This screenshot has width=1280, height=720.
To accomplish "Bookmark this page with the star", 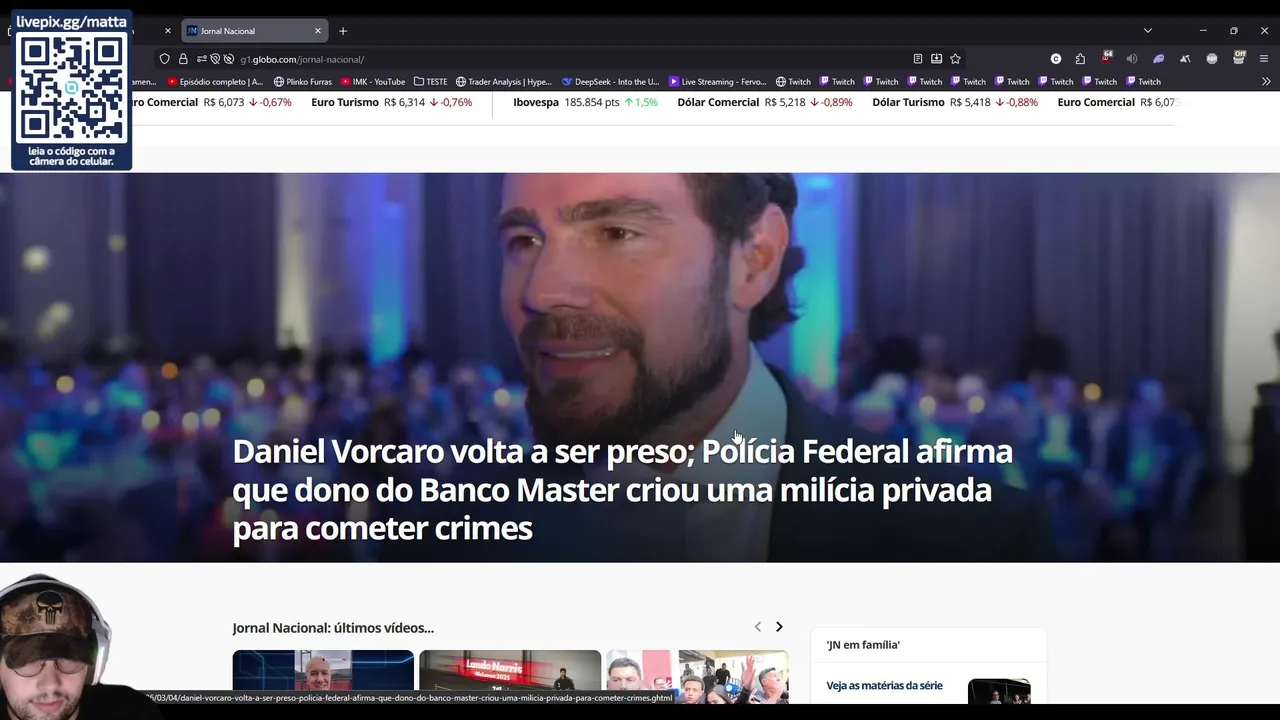I will (955, 59).
